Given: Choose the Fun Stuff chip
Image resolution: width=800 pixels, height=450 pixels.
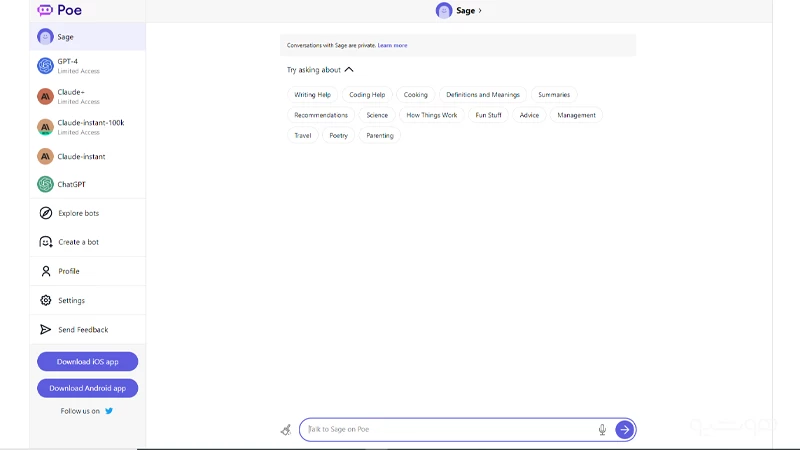Looking at the screenshot, I should pyautogui.click(x=488, y=115).
